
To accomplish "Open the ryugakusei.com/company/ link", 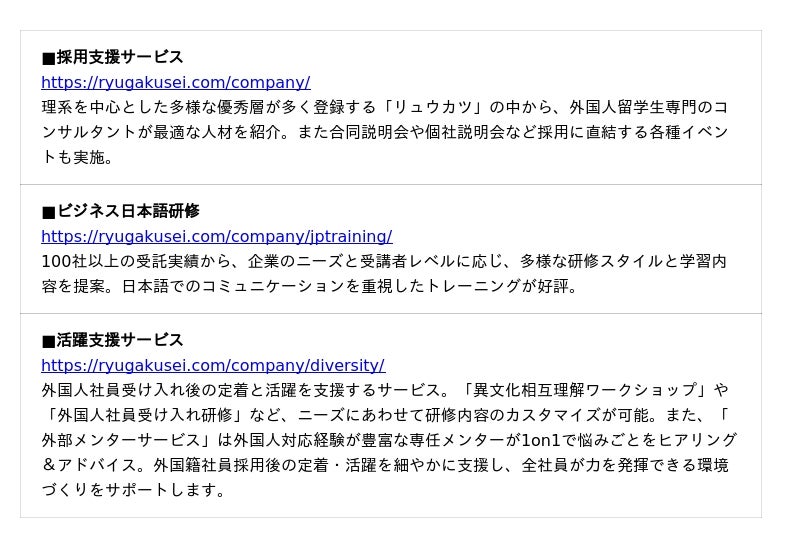I will tap(175, 82).
